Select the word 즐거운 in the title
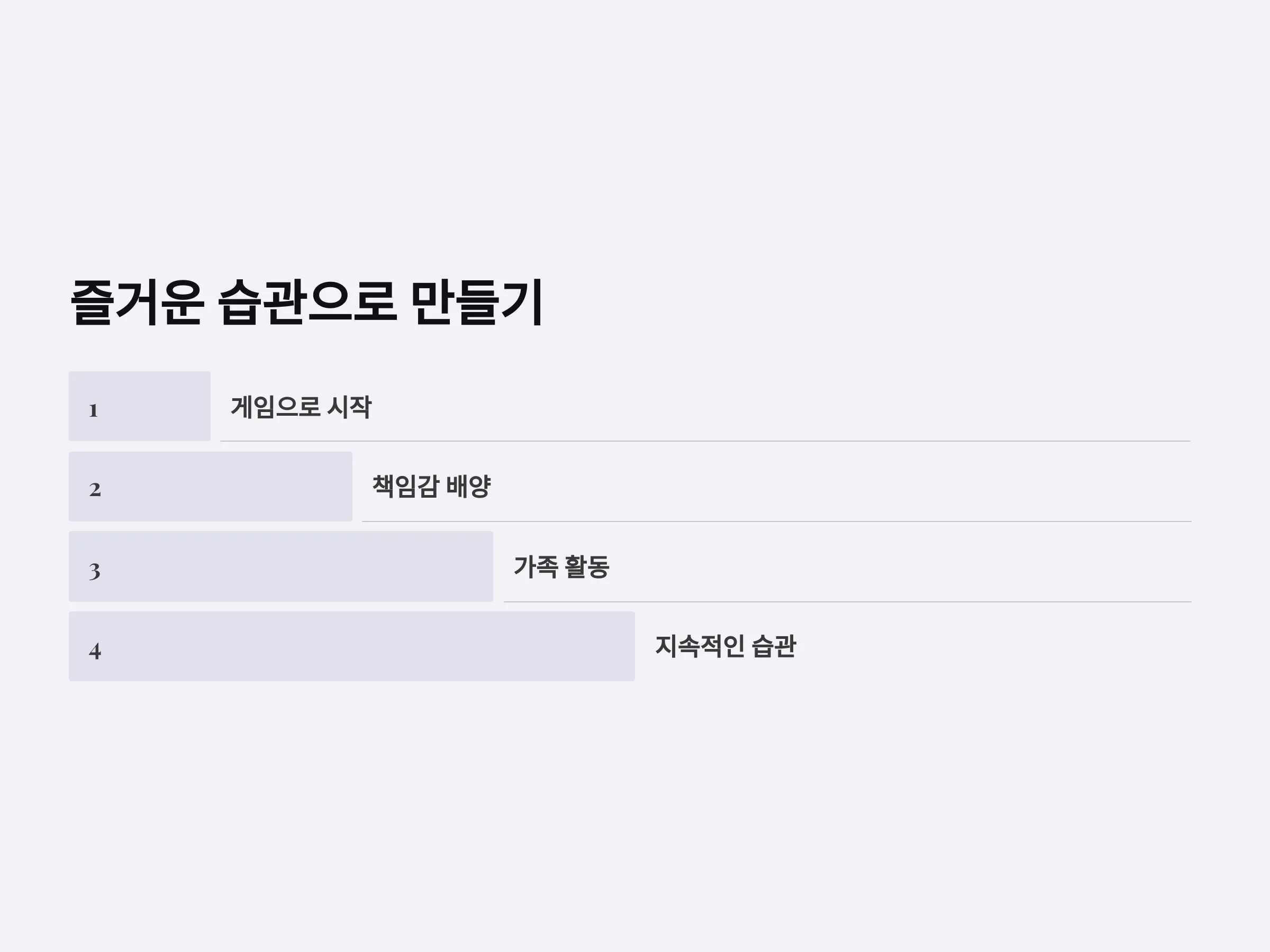This screenshot has width=1270, height=952. pyautogui.click(x=137, y=303)
